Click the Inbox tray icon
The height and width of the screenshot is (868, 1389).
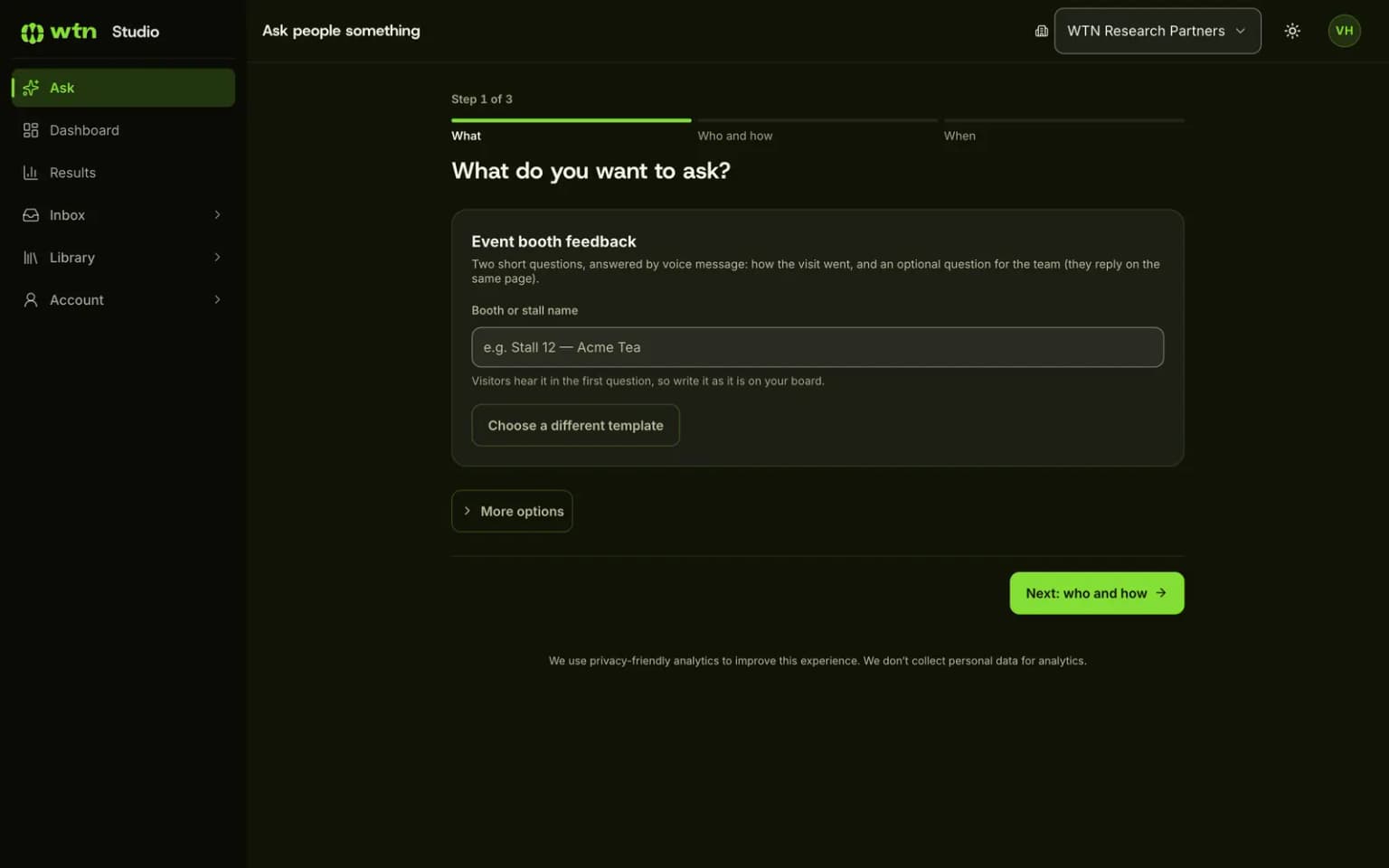tap(31, 215)
